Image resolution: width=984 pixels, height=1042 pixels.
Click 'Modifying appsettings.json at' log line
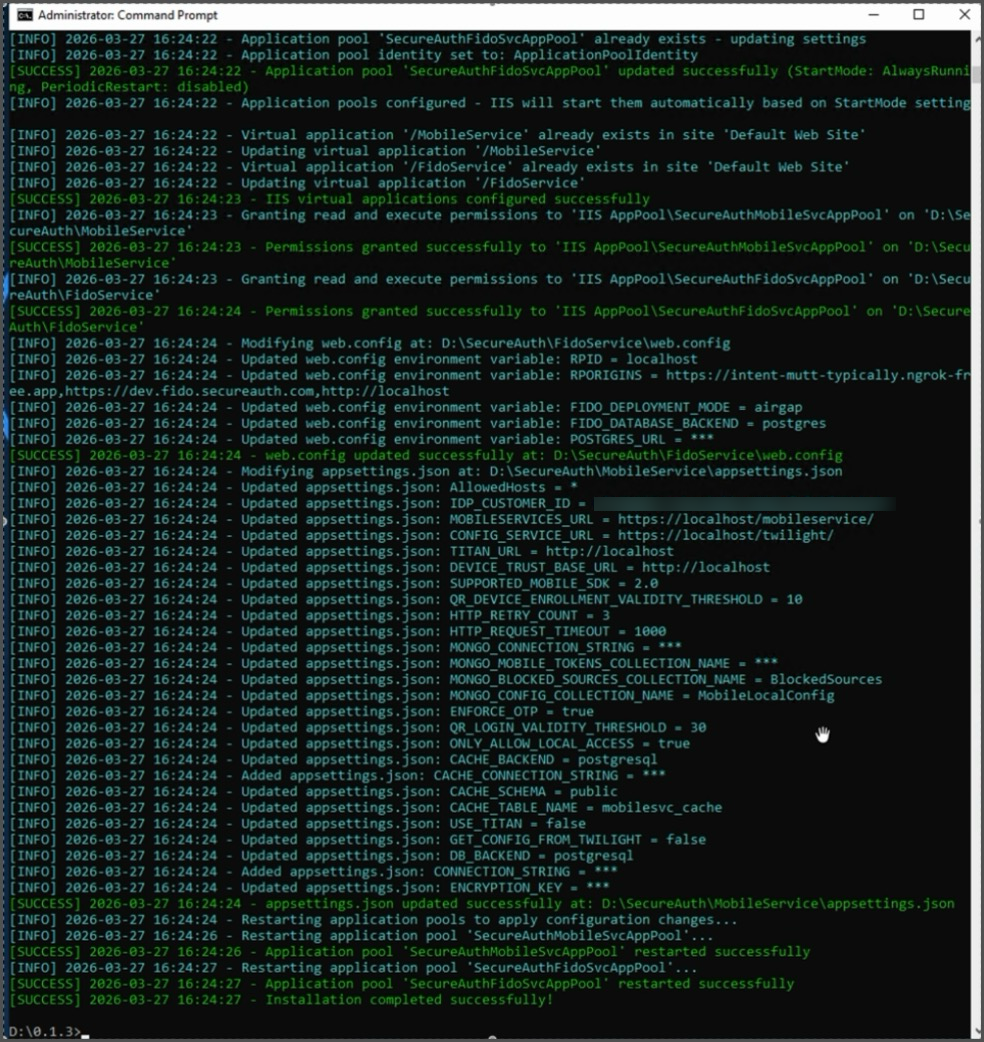click(x=426, y=471)
